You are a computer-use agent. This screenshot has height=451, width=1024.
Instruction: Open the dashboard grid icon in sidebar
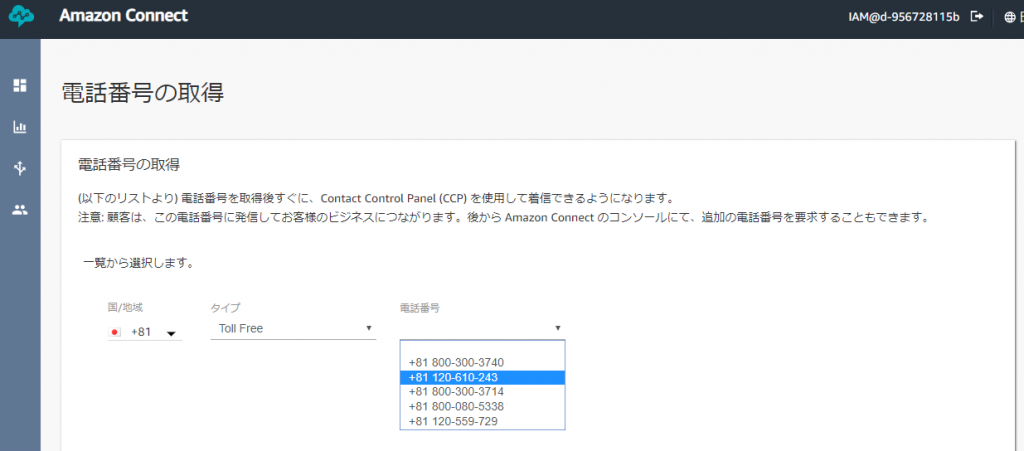(20, 85)
